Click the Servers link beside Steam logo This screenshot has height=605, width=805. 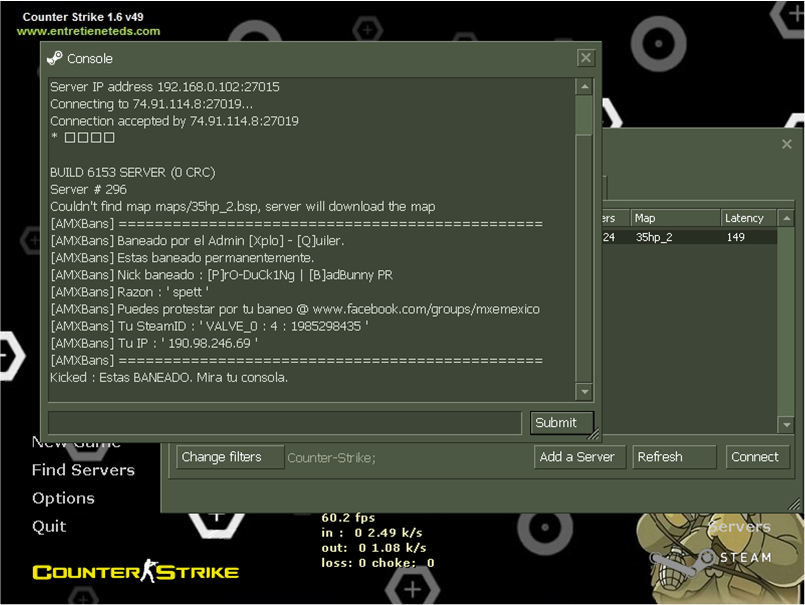point(739,526)
